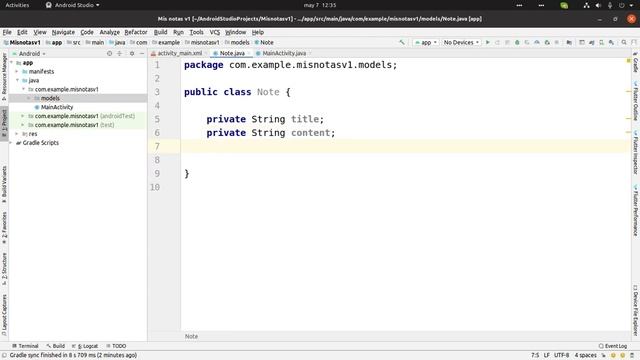Open the AVD Manager icon

pos(601,42)
